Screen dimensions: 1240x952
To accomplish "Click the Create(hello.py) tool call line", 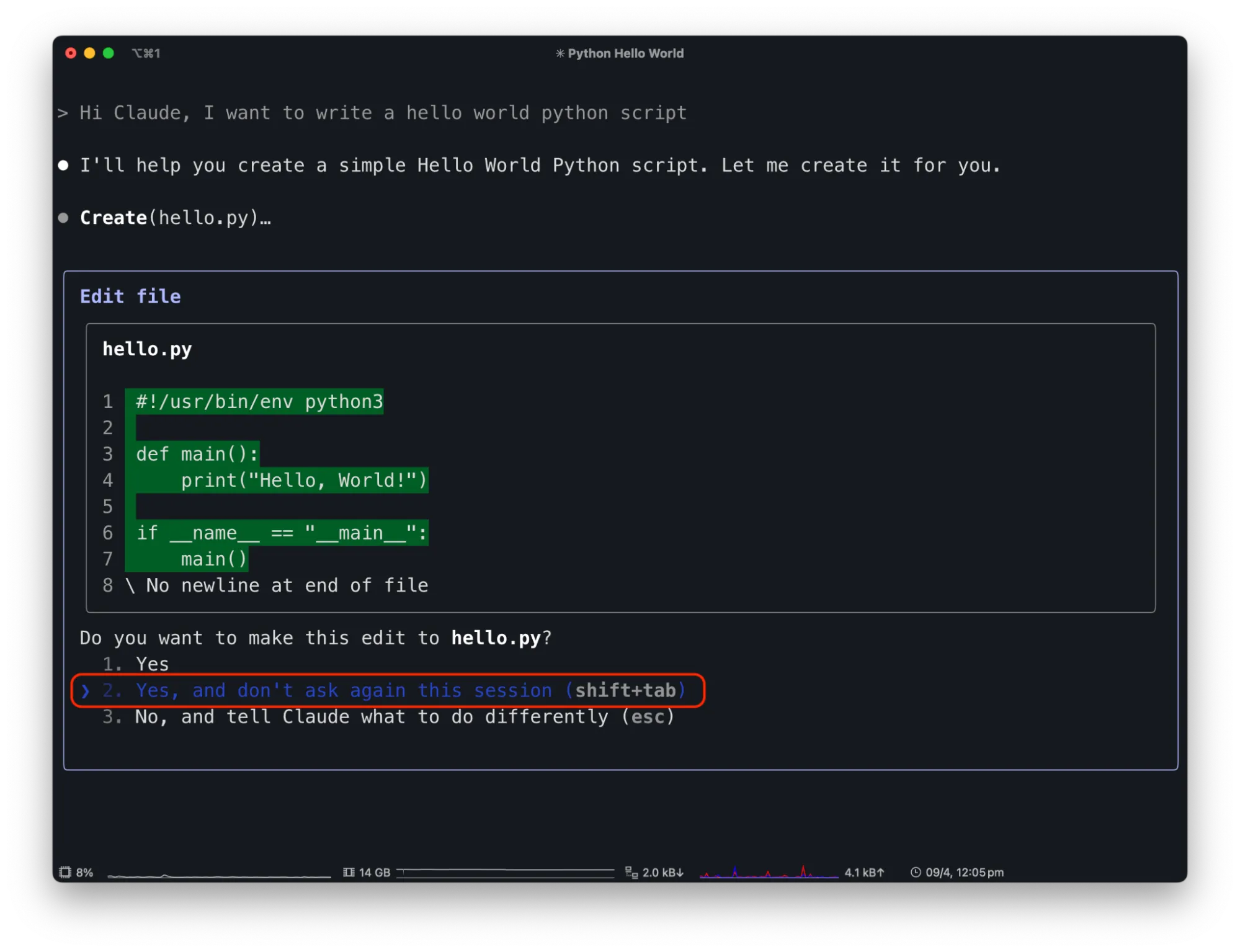I will click(175, 218).
